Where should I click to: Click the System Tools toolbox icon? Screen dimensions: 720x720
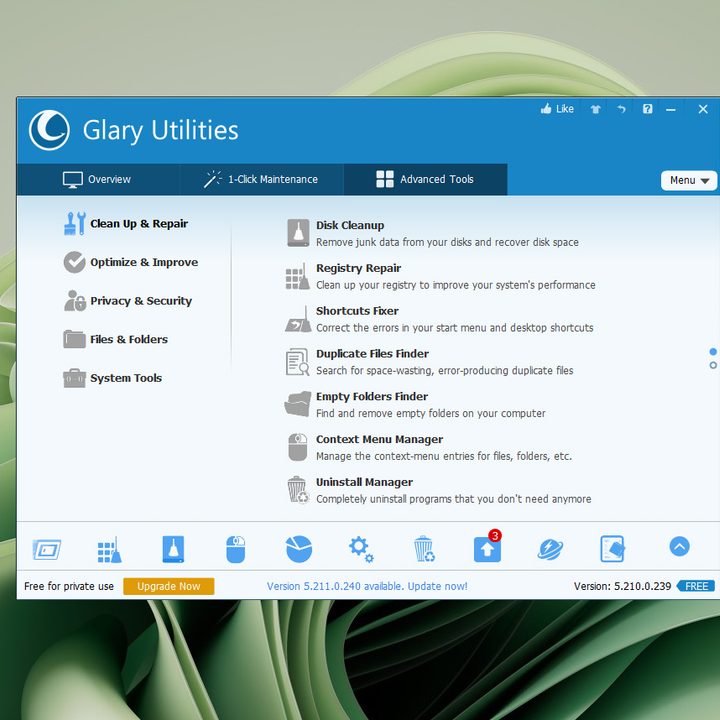click(74, 378)
